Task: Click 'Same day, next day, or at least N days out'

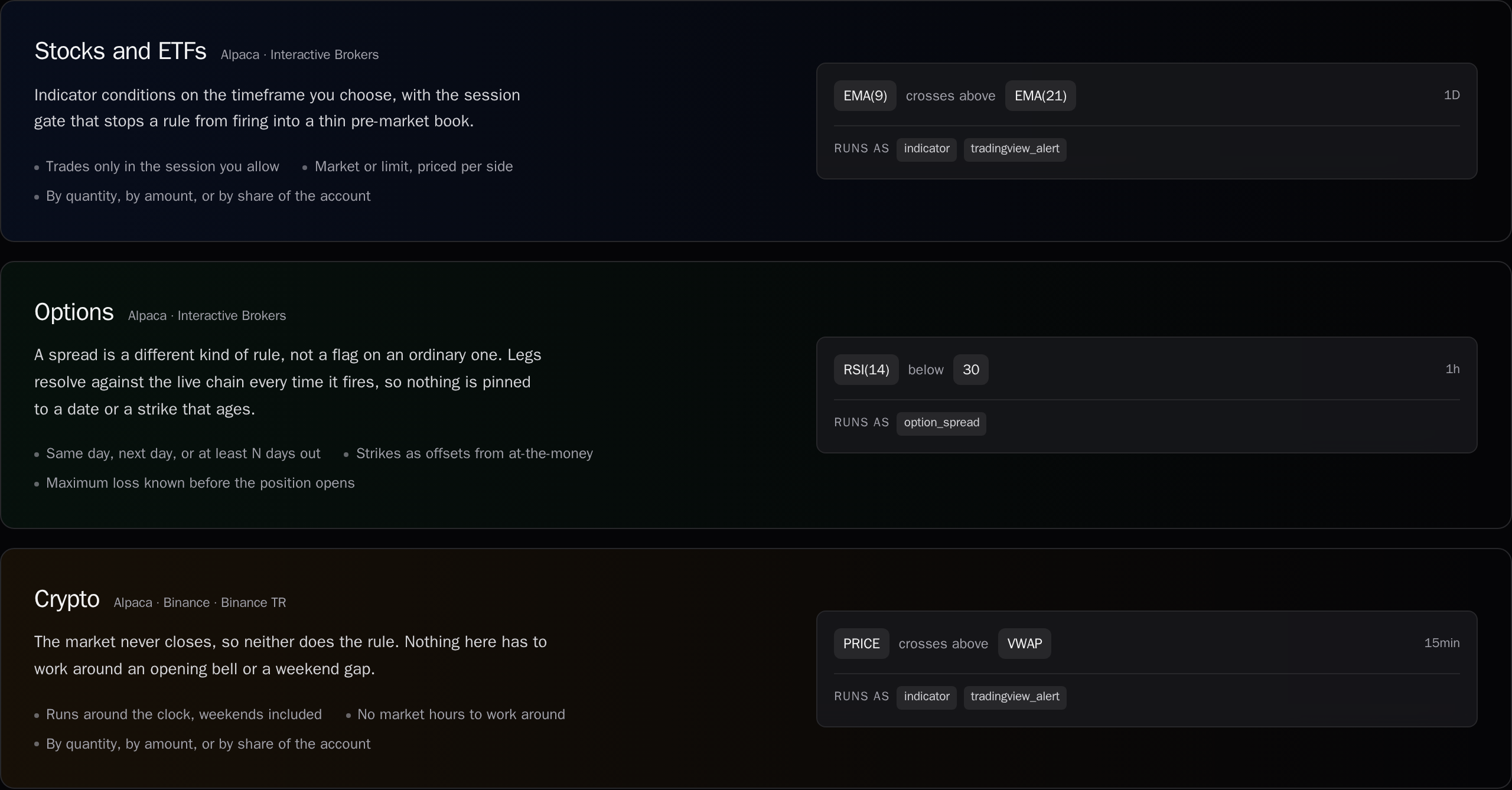Action: coord(183,453)
